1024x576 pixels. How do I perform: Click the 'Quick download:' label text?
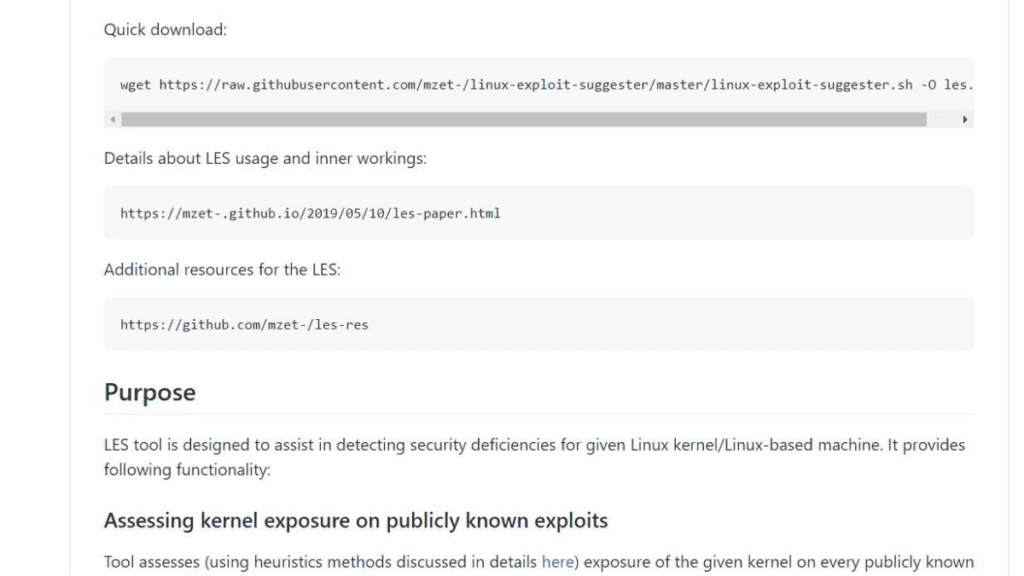click(x=165, y=29)
